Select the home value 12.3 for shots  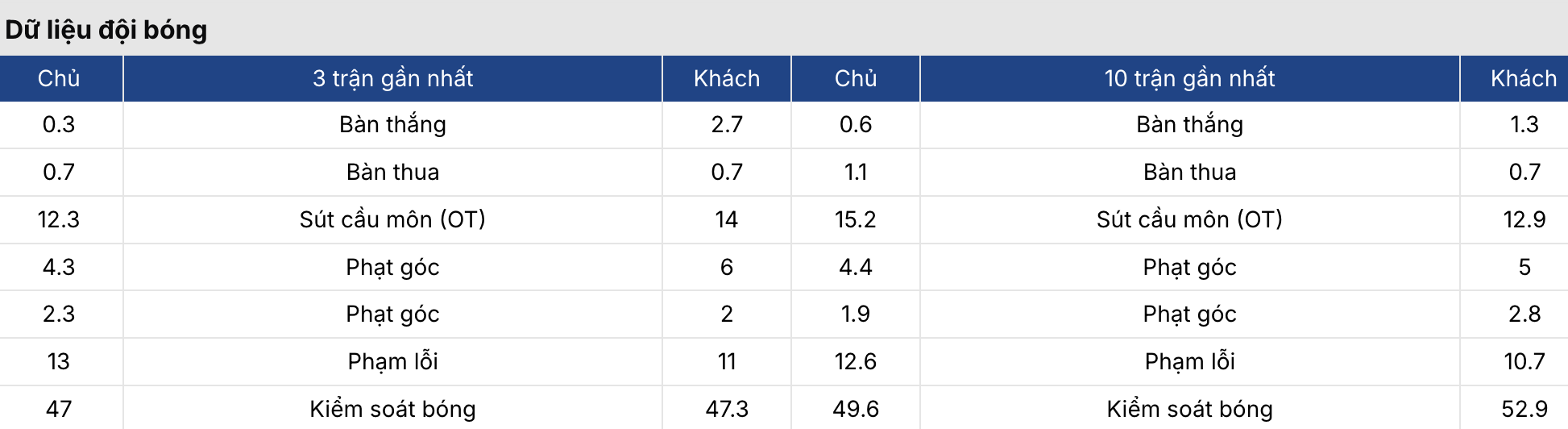point(59,219)
